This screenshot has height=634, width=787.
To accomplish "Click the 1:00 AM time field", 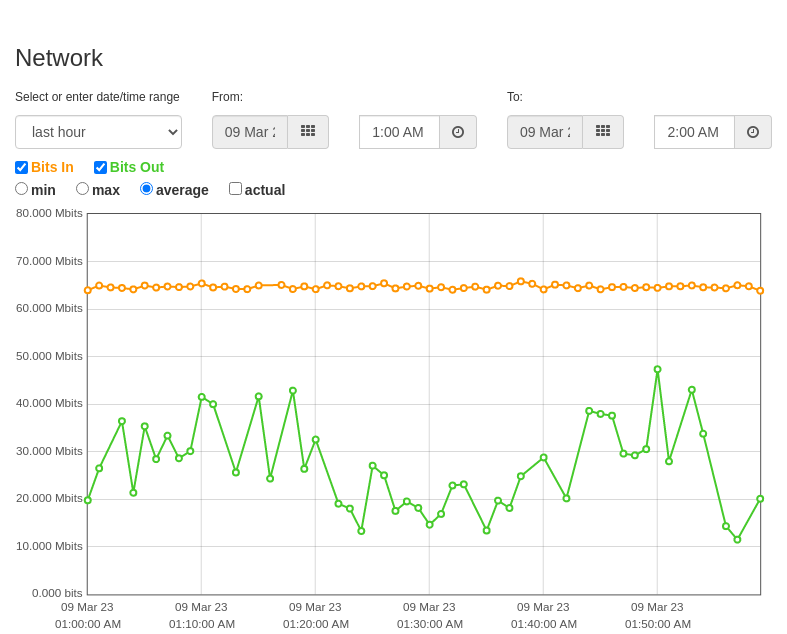I will 400,132.
